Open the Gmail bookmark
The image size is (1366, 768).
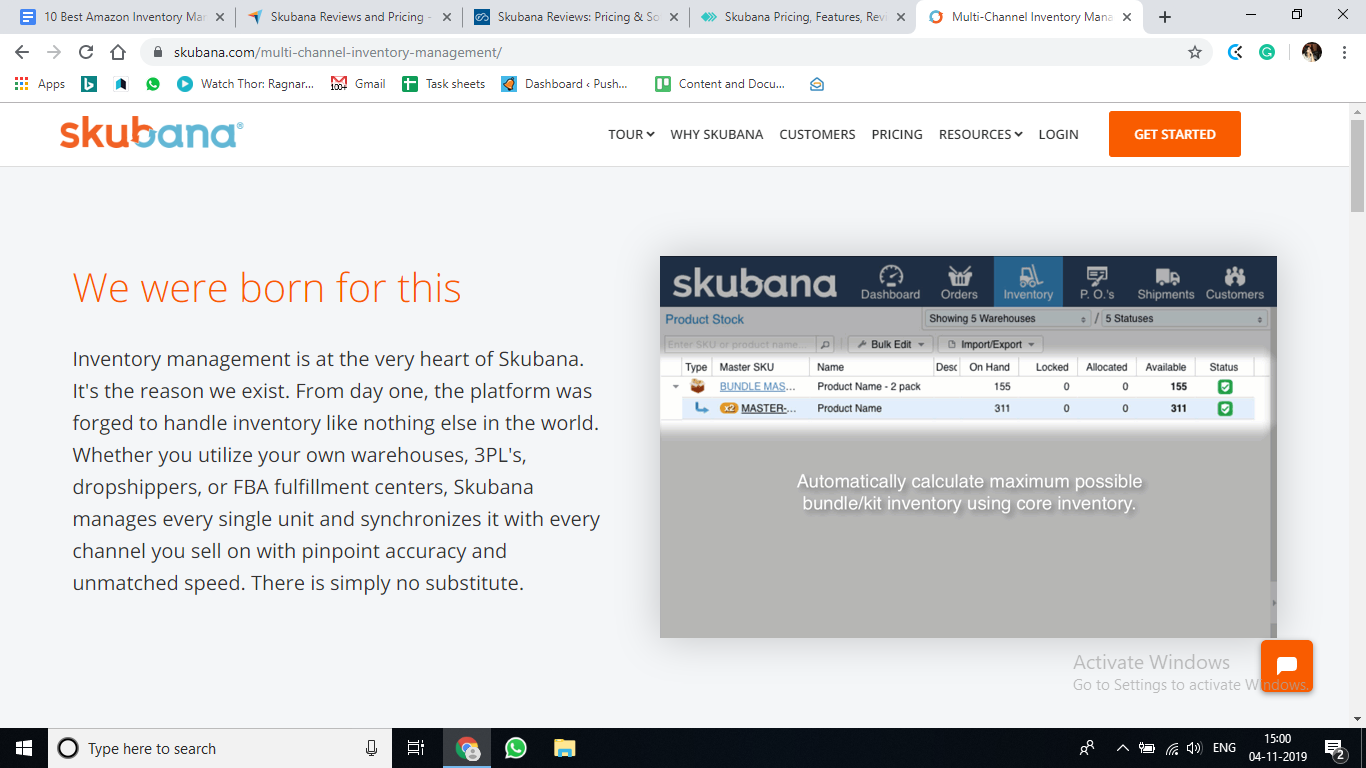pyautogui.click(x=359, y=84)
